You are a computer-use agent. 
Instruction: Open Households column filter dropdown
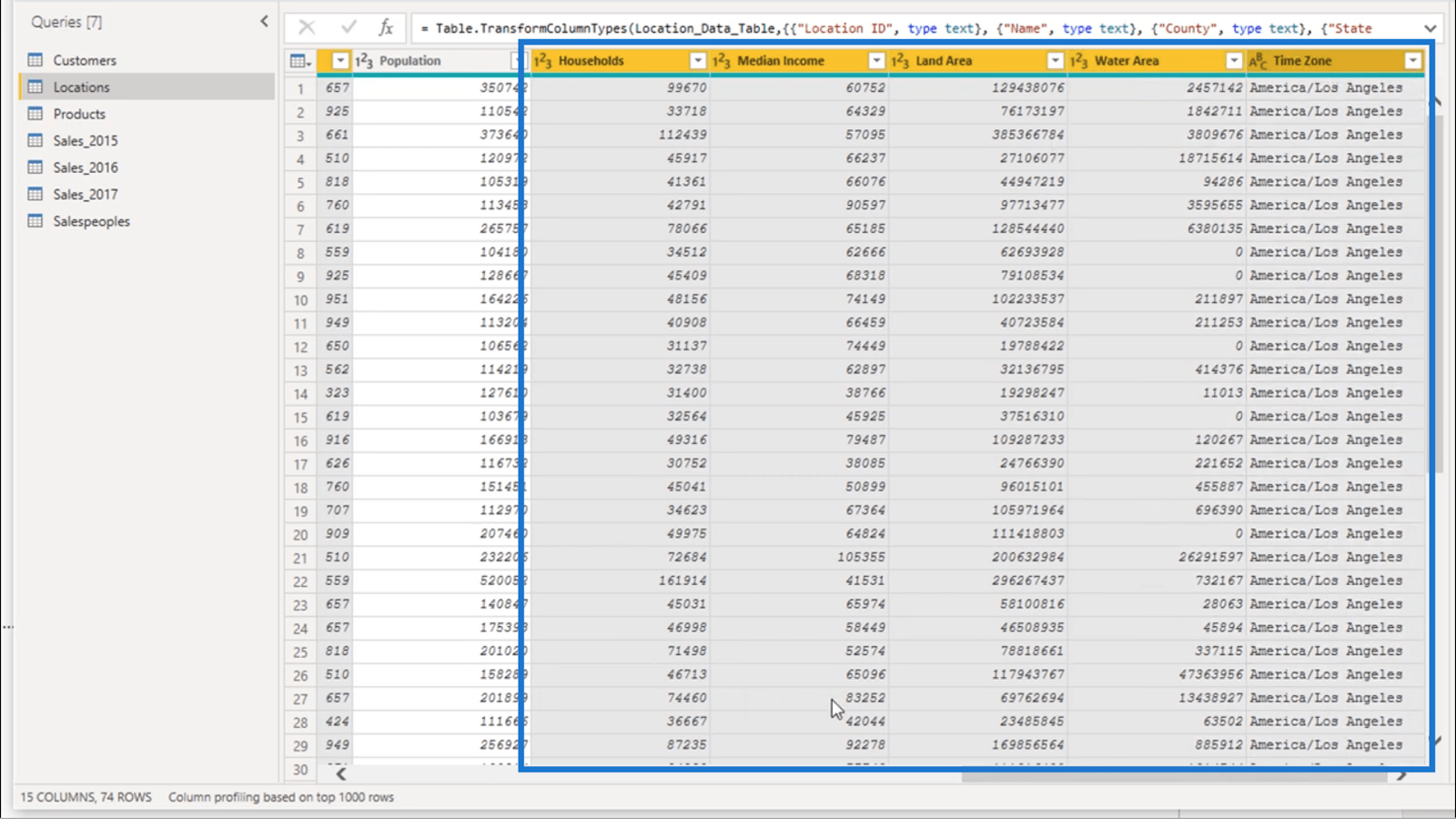(697, 61)
